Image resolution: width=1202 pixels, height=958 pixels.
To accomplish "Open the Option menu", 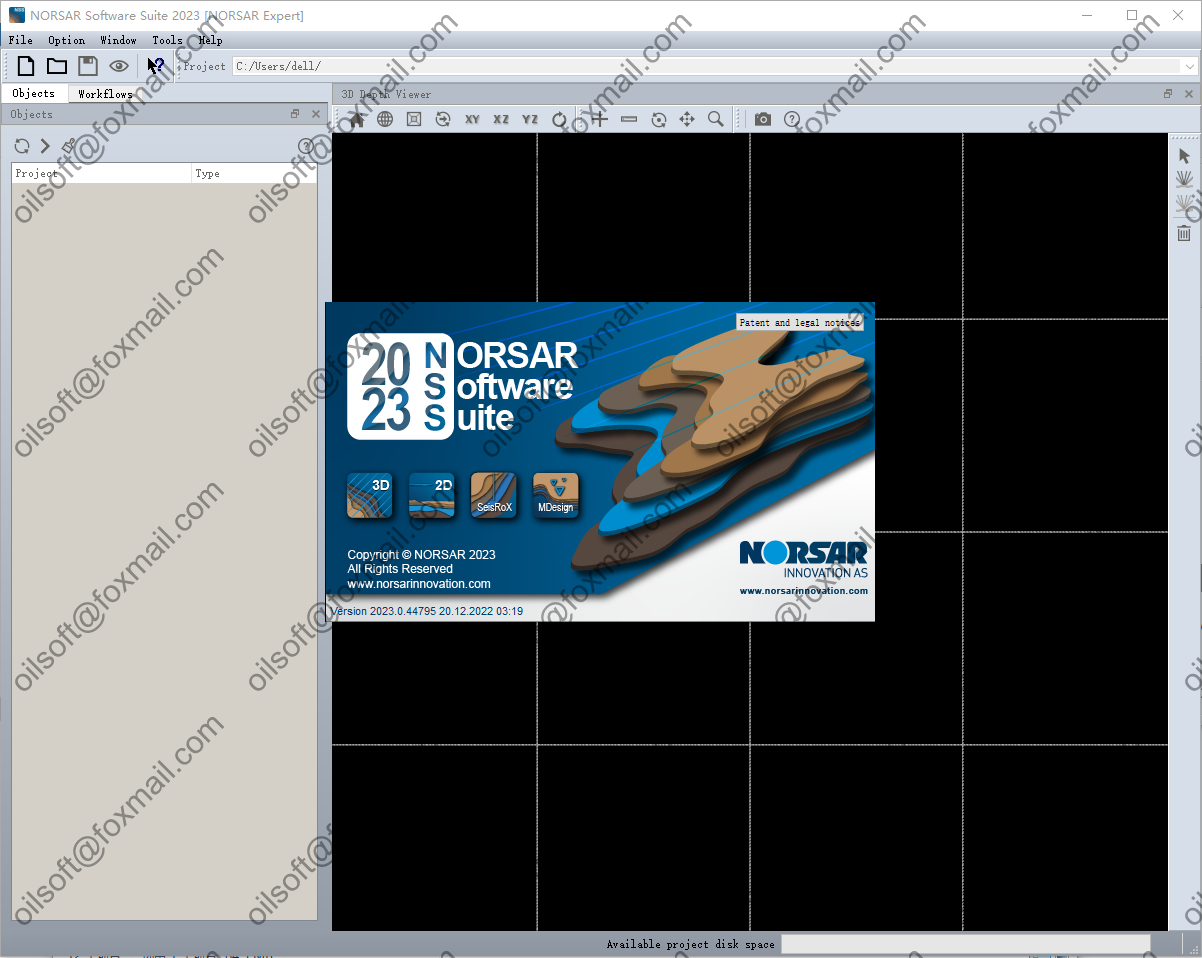I will tap(66, 40).
